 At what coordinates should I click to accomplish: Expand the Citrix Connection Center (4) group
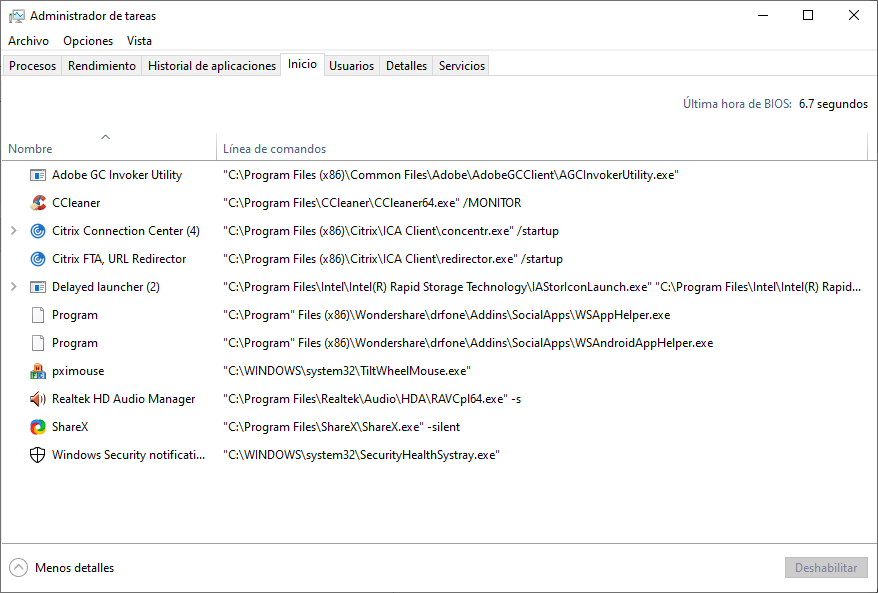click(x=14, y=231)
